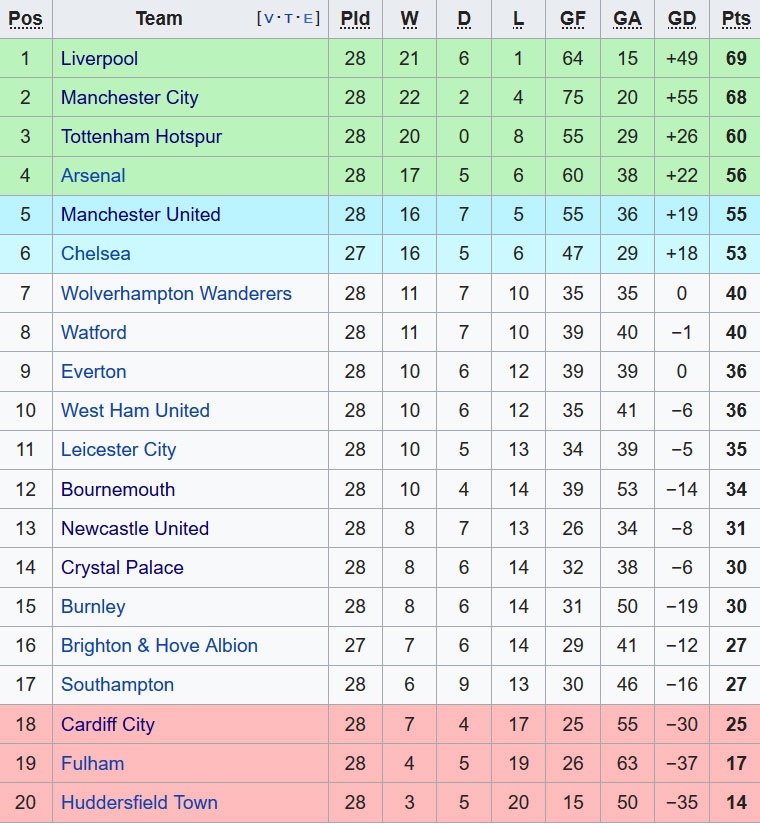Select the Chelsea team link
The image size is (760, 824).
[x=95, y=253]
